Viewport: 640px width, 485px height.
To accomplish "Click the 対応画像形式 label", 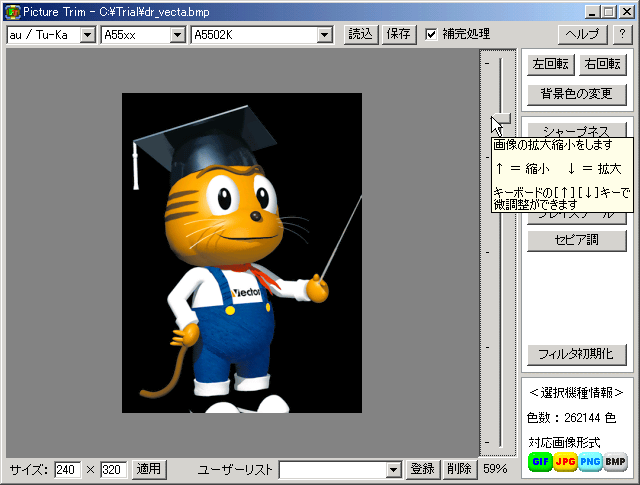I will 564,443.
